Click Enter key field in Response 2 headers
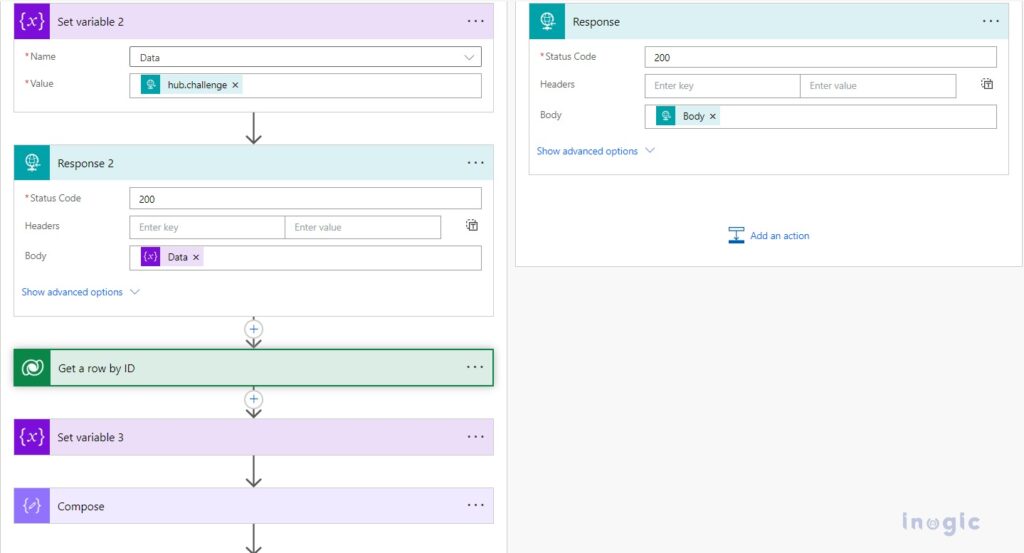This screenshot has width=1024, height=553. [x=207, y=228]
